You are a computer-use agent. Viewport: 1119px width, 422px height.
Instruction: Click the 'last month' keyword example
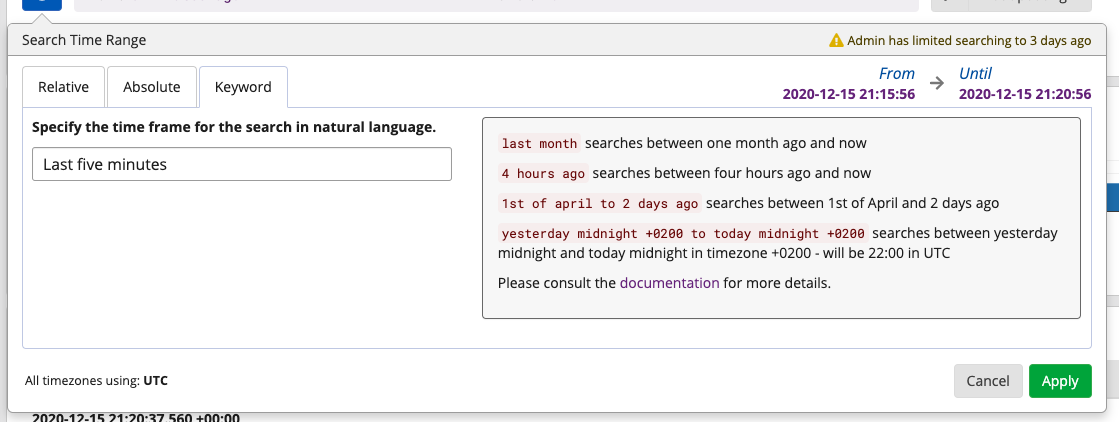539,144
